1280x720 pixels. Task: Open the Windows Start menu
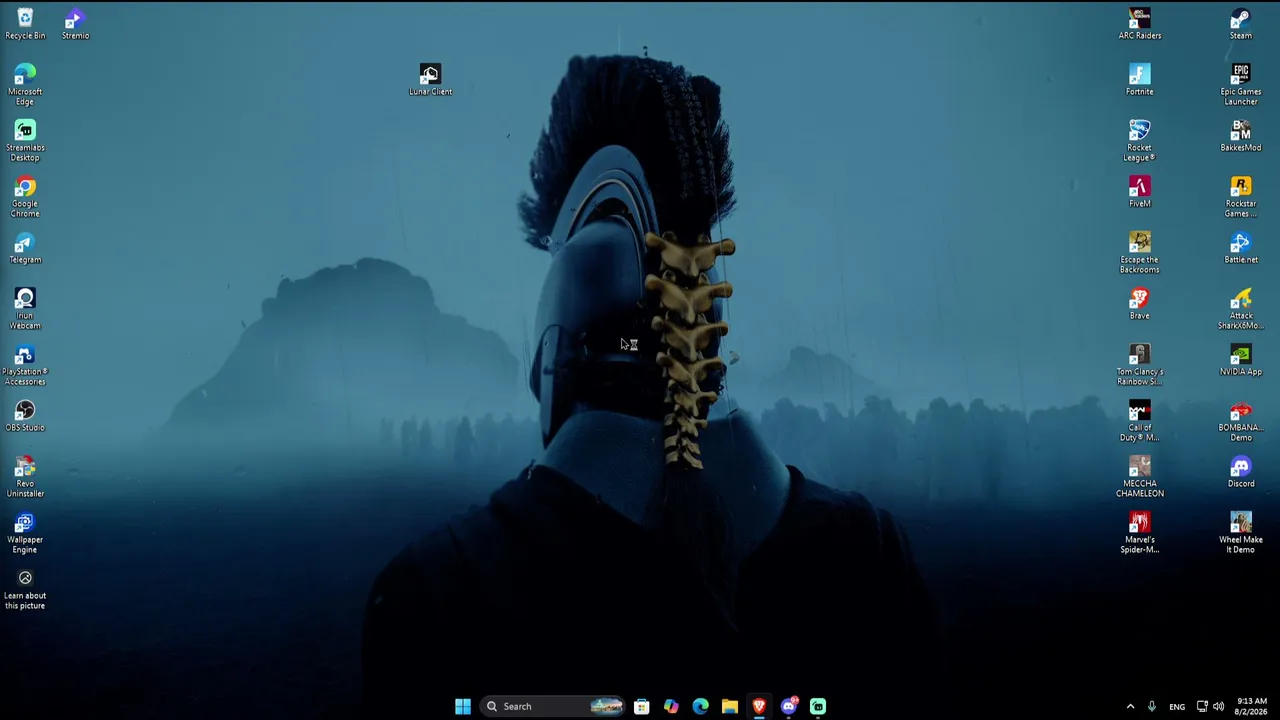[463, 707]
